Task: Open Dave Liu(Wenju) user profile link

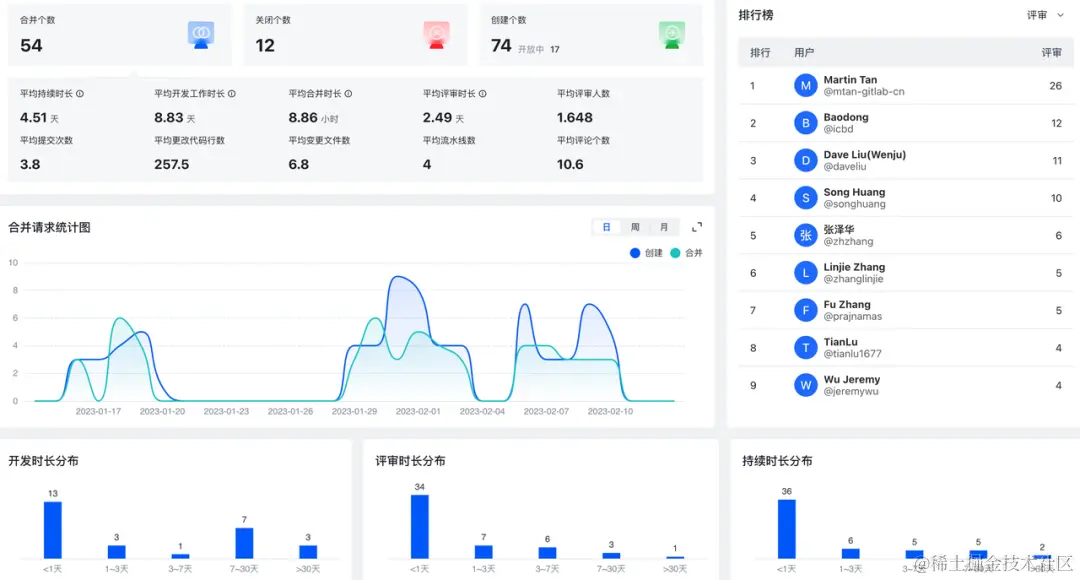Action: point(864,154)
